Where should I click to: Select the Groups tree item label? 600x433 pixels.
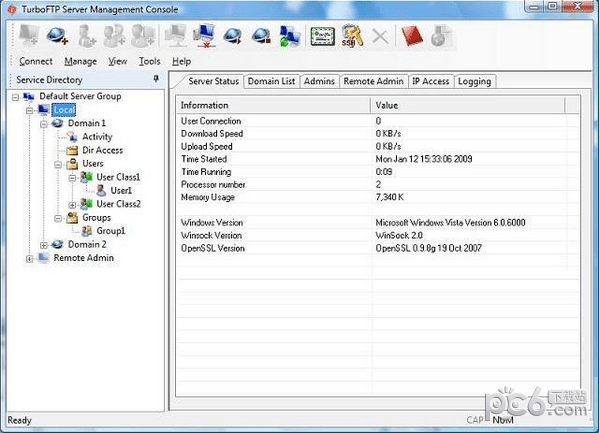tap(96, 218)
